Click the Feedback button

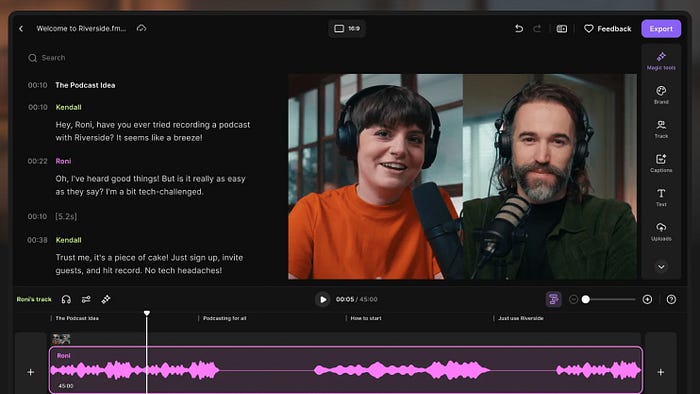click(x=608, y=29)
